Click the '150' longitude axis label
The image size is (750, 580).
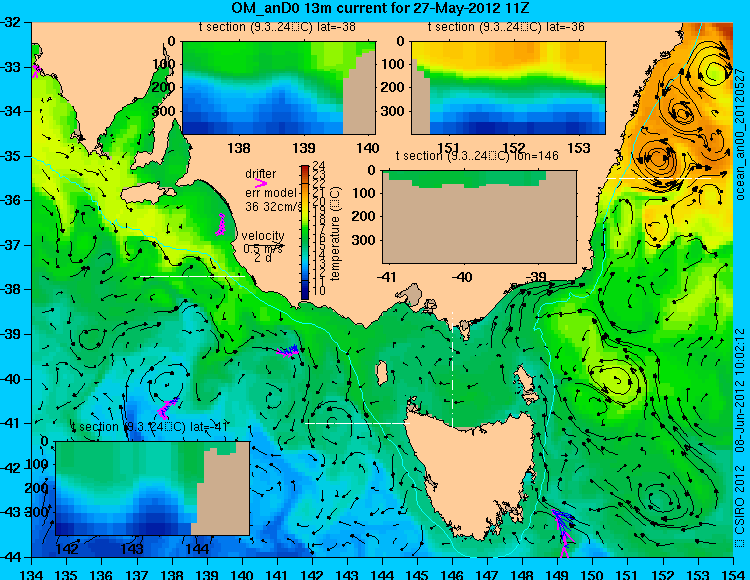[x=593, y=574]
